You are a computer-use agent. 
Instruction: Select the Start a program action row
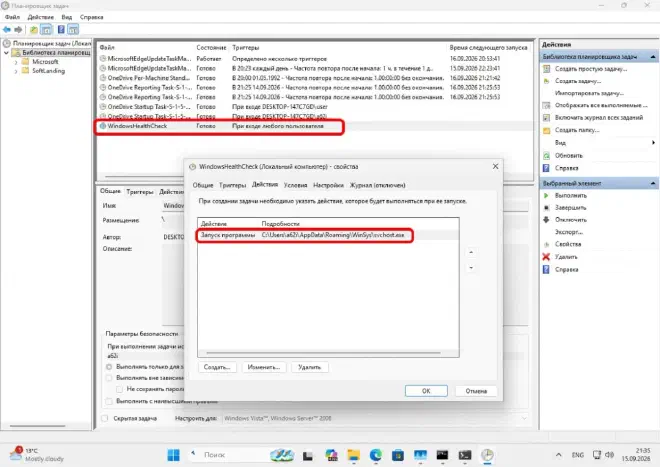click(x=328, y=235)
